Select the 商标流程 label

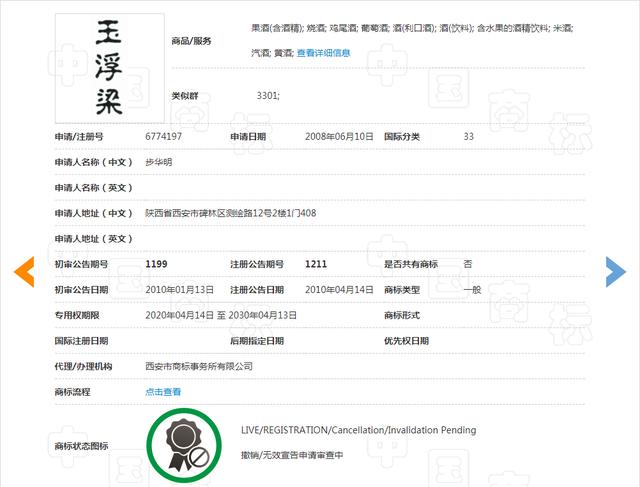coord(73,392)
